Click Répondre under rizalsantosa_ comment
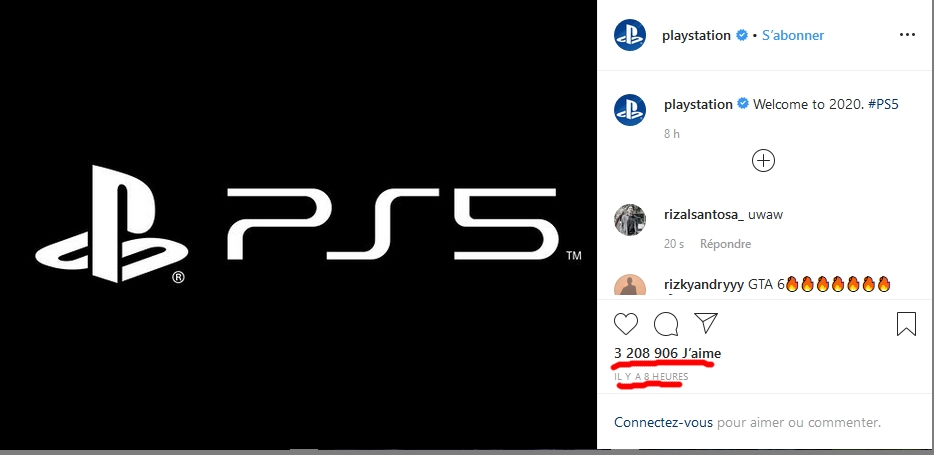The image size is (934, 455). coord(725,244)
